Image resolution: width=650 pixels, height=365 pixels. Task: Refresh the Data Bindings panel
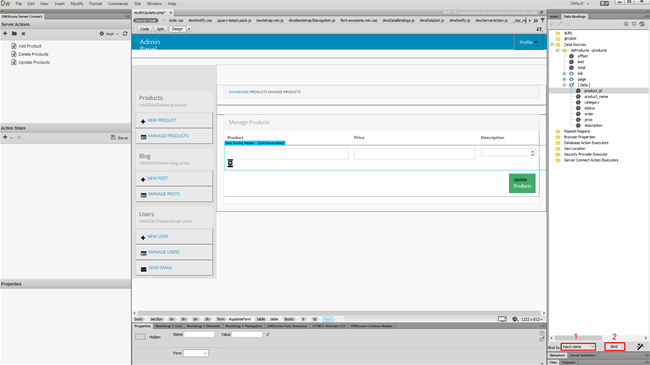[x=642, y=24]
